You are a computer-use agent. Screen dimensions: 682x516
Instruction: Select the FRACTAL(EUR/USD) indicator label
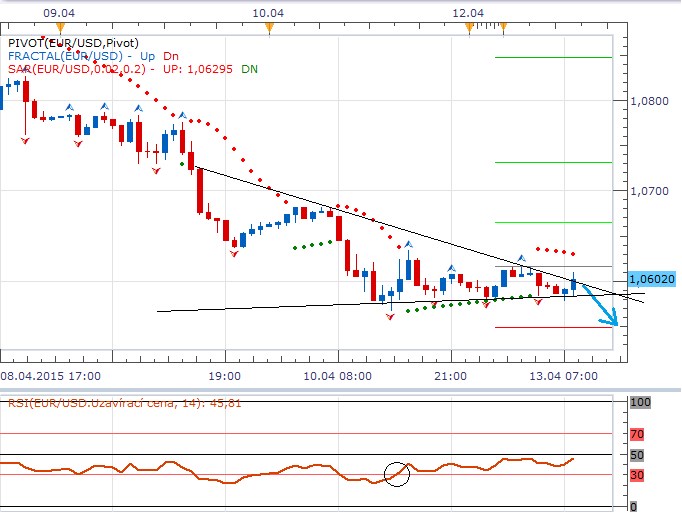pyautogui.click(x=65, y=56)
